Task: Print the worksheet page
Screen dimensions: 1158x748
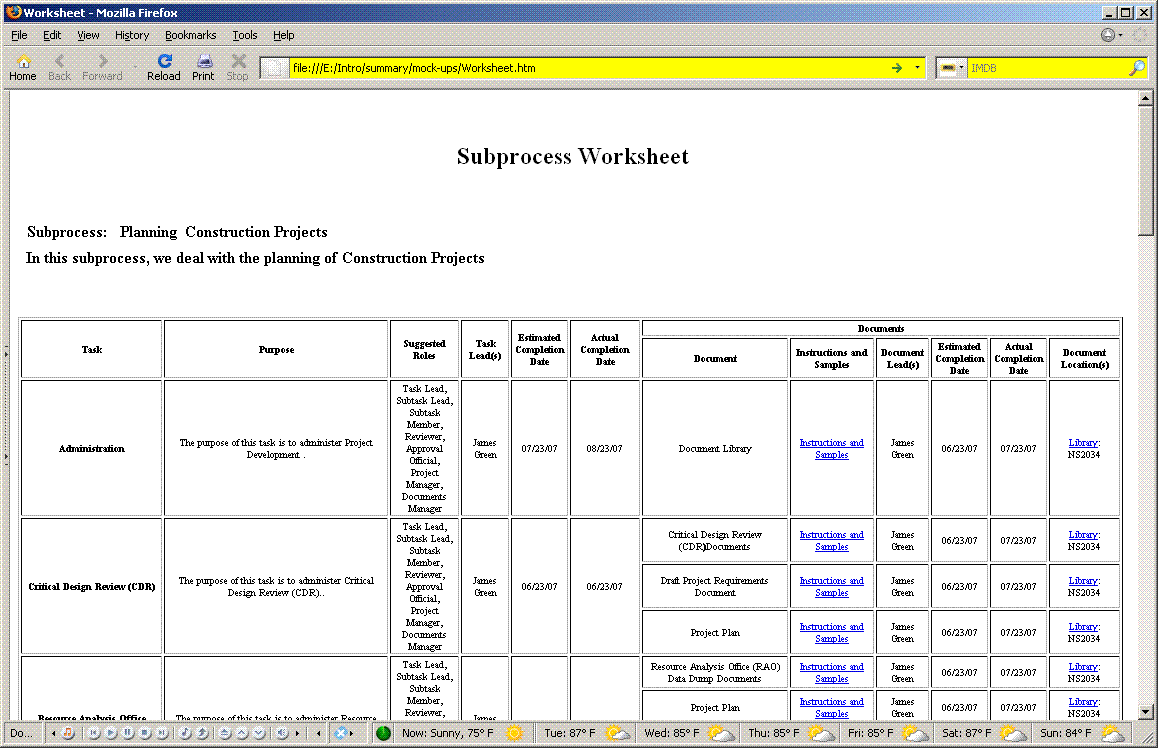Action: (x=203, y=67)
